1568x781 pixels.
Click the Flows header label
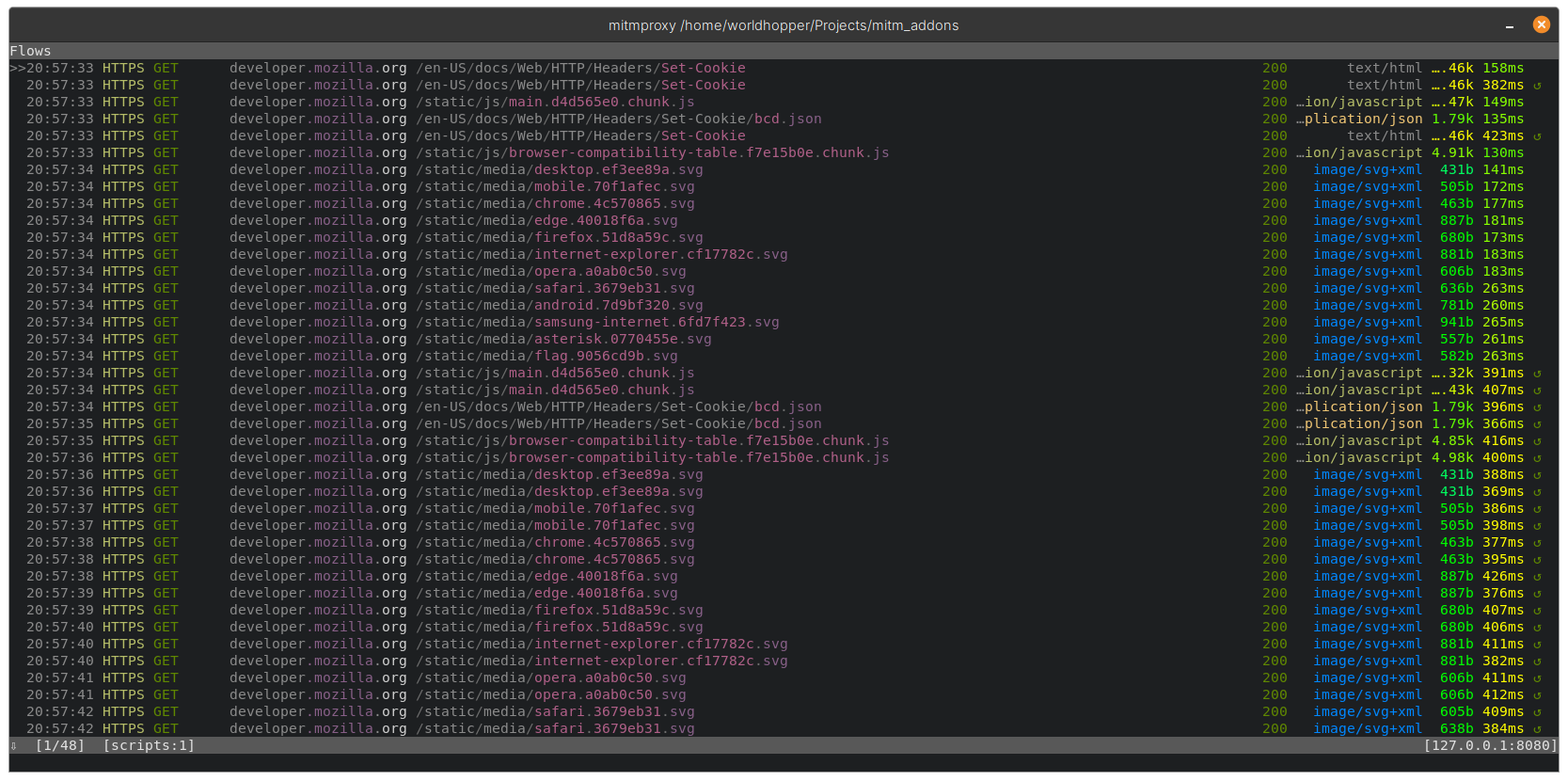coord(30,51)
